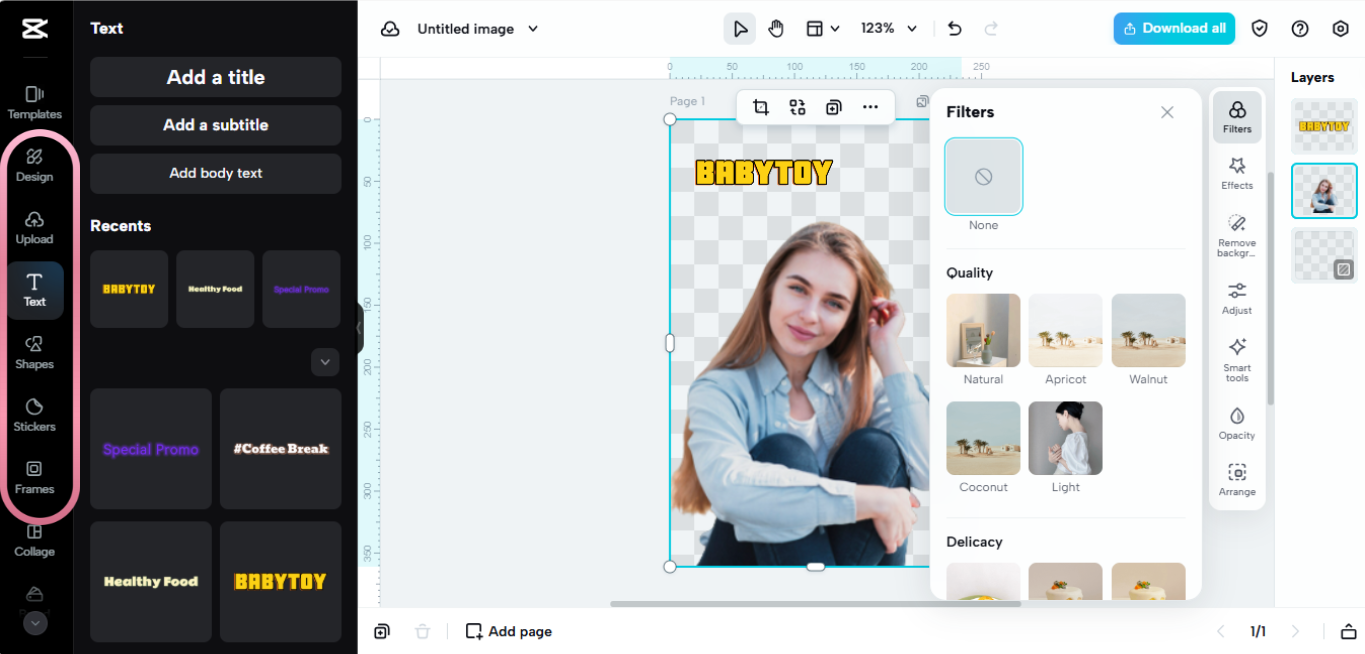Select the crop tool icon

point(761,107)
